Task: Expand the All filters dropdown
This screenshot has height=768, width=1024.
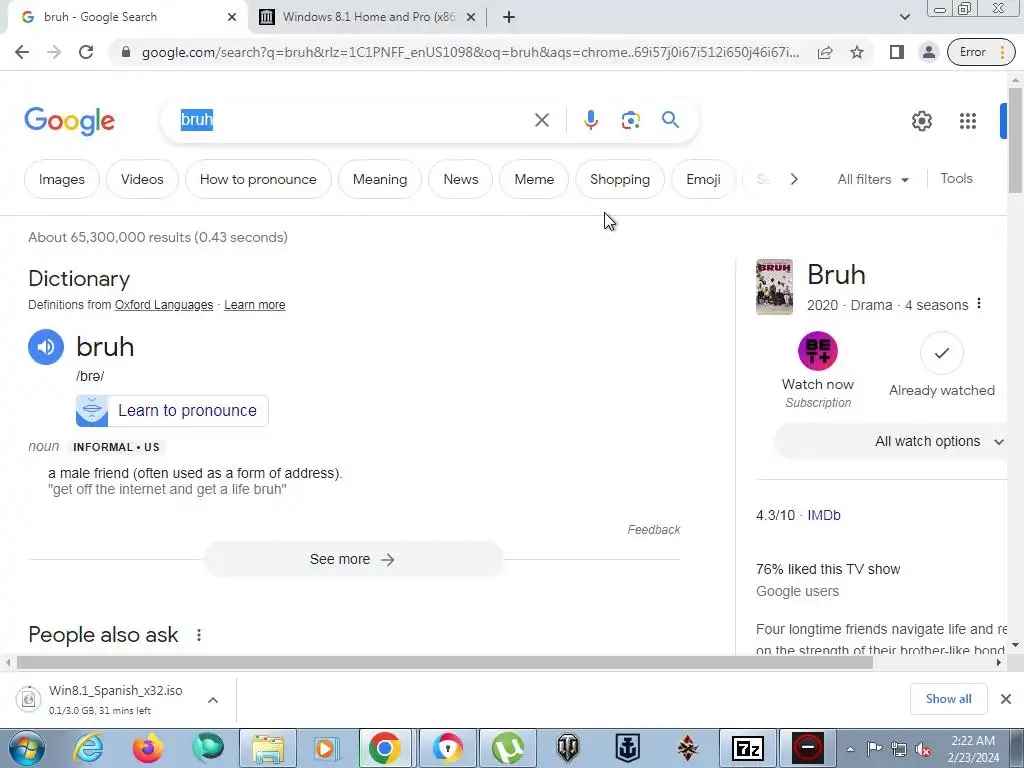Action: 873,179
